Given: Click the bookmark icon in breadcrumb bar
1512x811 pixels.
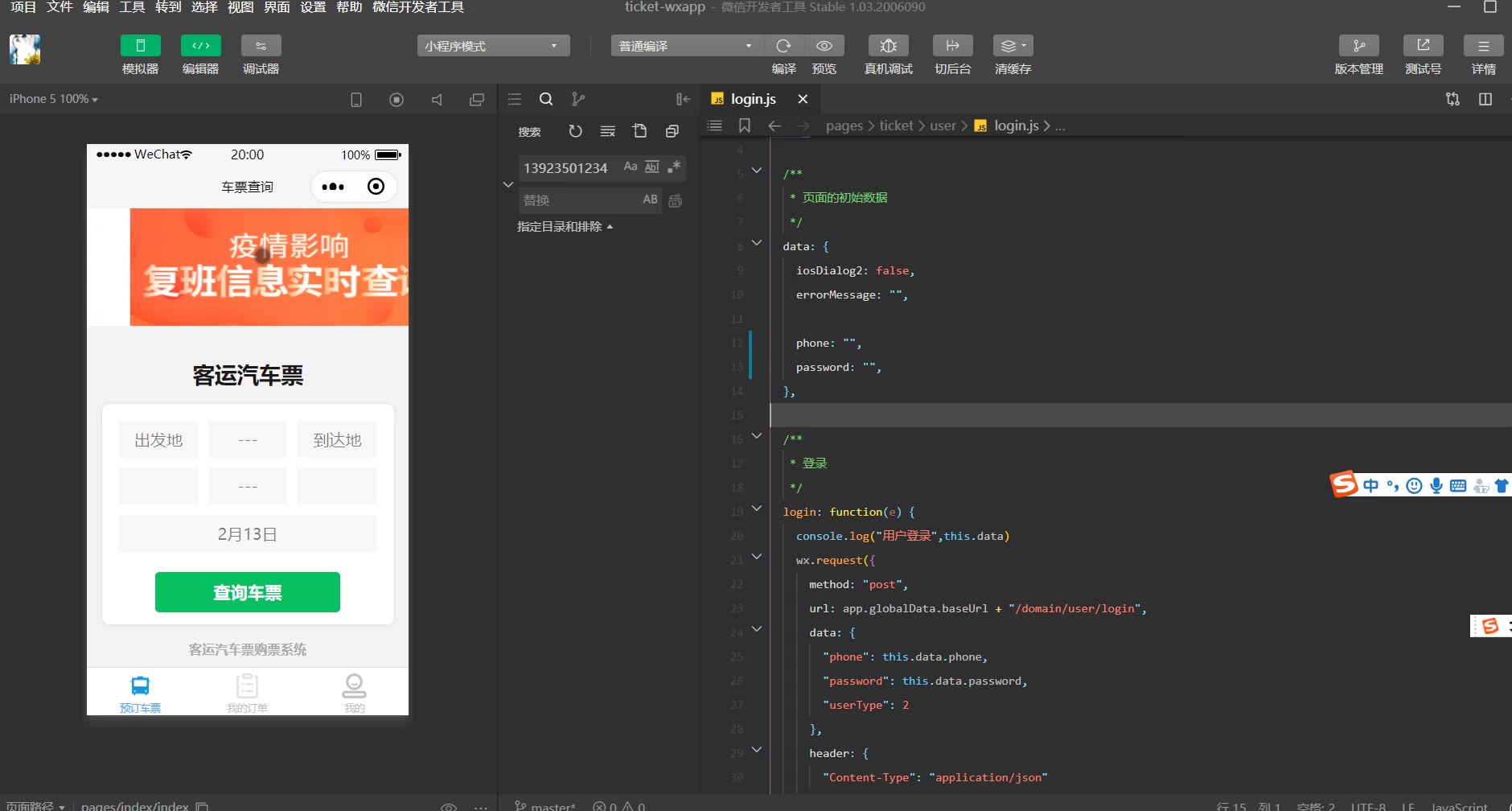Looking at the screenshot, I should coord(745,126).
